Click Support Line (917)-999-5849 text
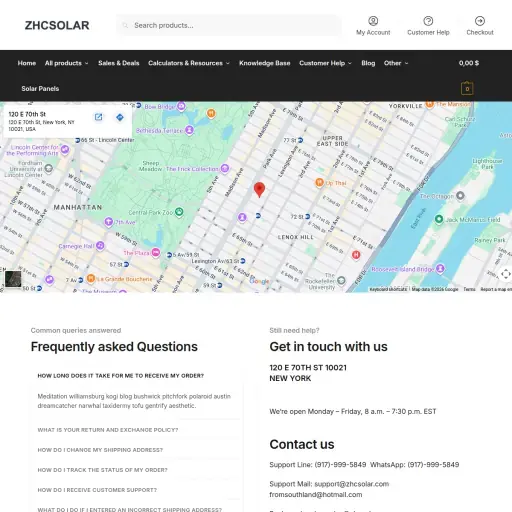The width and height of the screenshot is (512, 512). point(318,464)
